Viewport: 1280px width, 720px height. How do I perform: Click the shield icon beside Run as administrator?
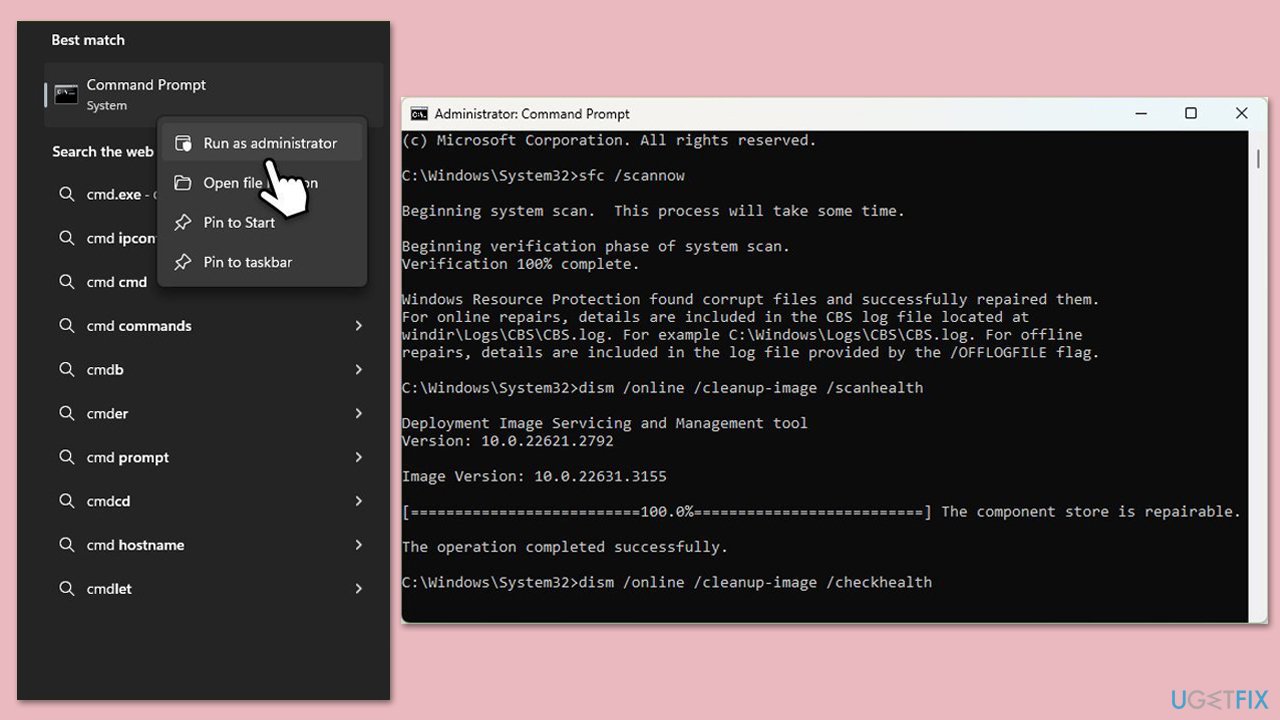click(x=183, y=143)
